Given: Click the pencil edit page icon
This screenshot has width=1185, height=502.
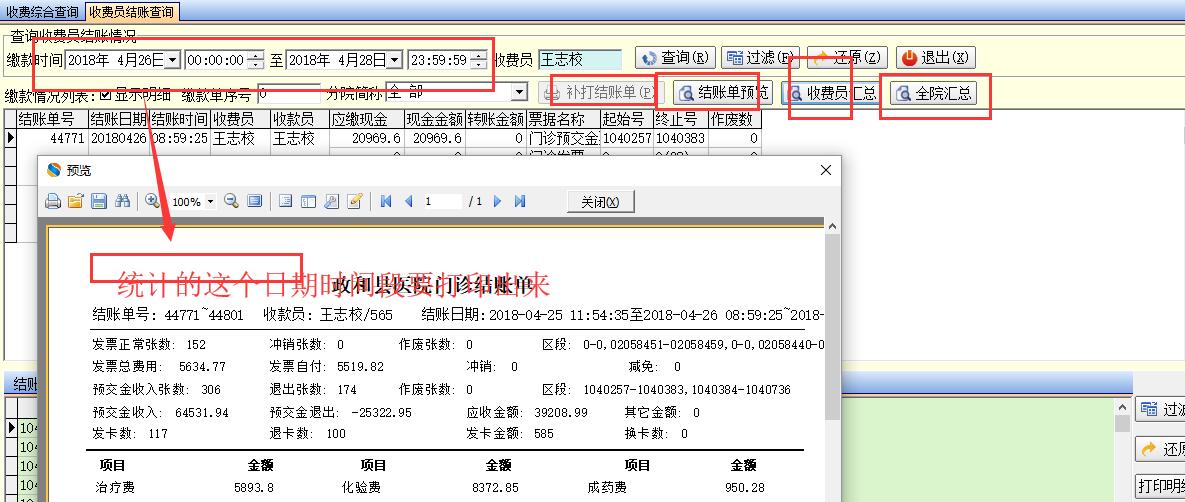Looking at the screenshot, I should point(354,201).
